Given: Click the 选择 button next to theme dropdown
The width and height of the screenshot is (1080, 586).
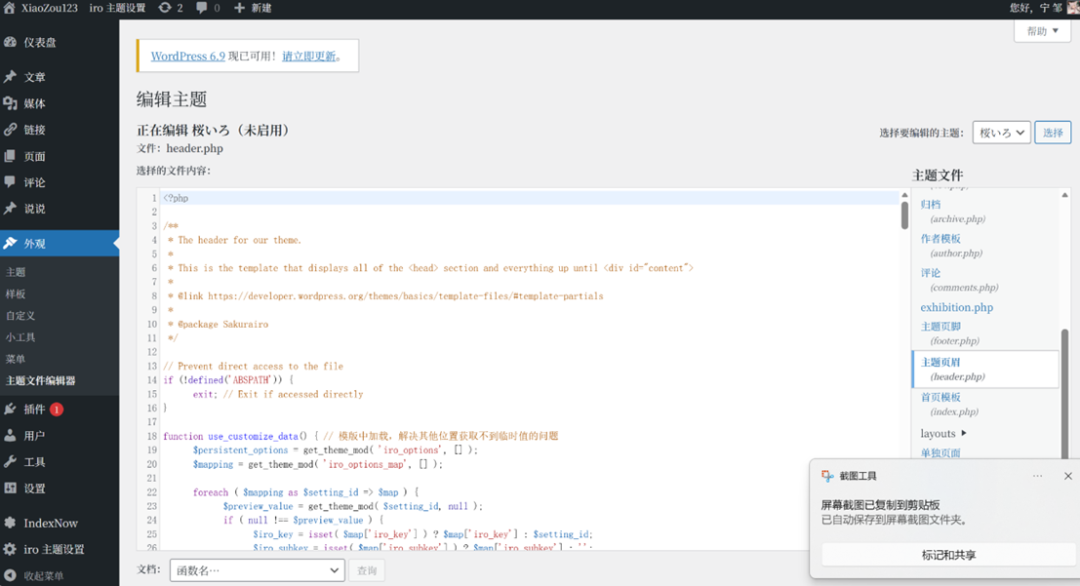Looking at the screenshot, I should point(1052,132).
